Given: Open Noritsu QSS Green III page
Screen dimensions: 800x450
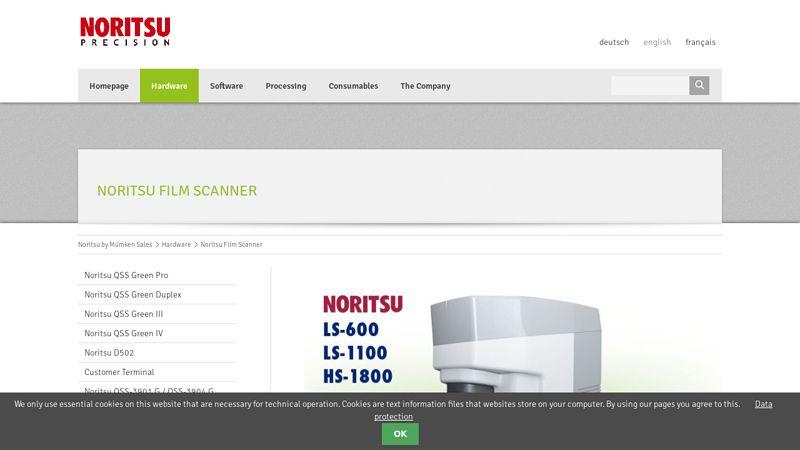Looking at the screenshot, I should pyautogui.click(x=157, y=314).
